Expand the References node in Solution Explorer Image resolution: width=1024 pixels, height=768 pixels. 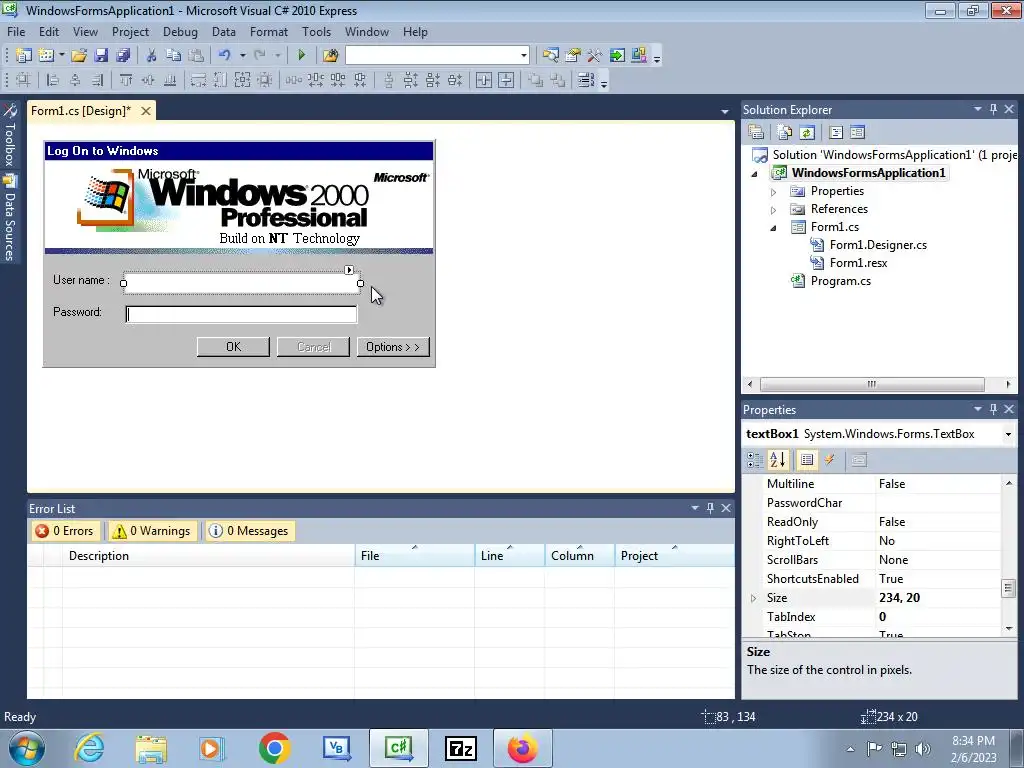(x=773, y=210)
